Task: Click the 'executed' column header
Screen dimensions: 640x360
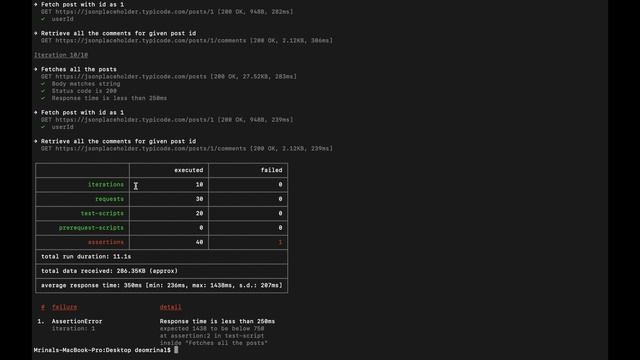Action: click(189, 170)
